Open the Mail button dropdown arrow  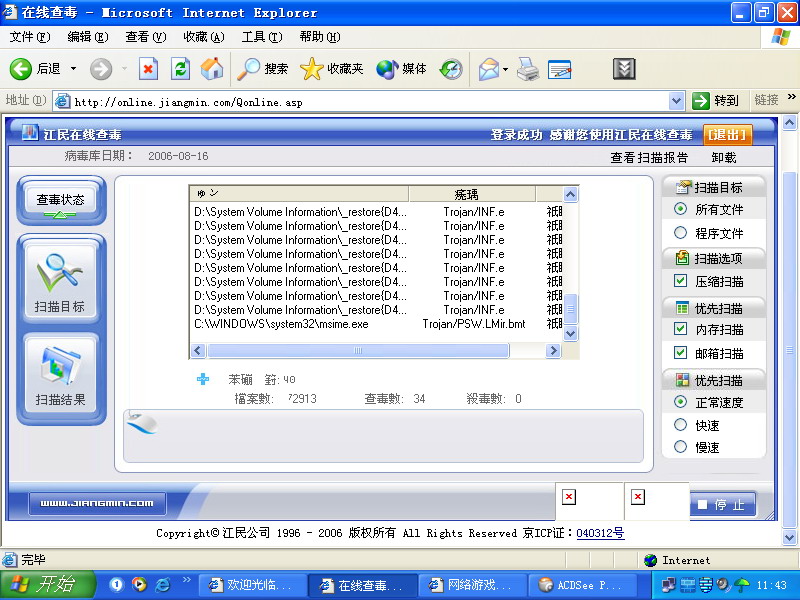point(505,69)
